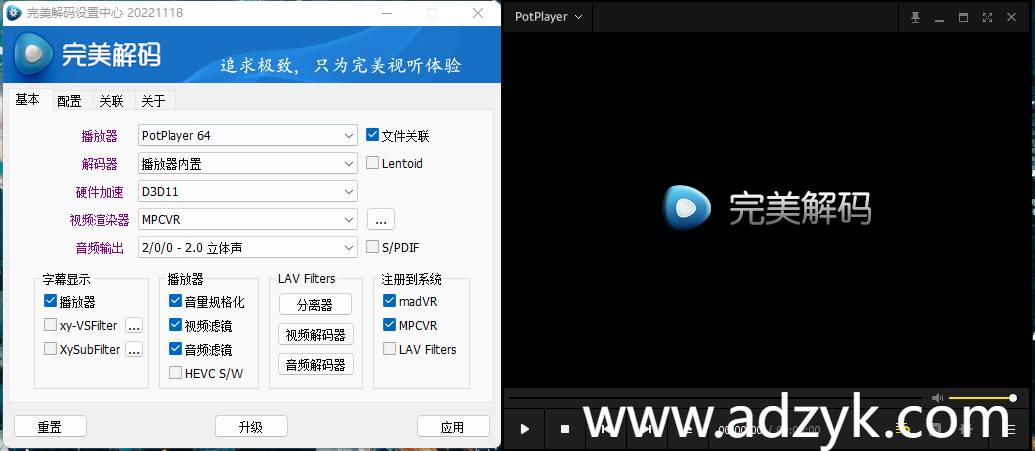1035x451 pixels.
Task: Open the 硬件加速 dropdown showing D3D11
Action: tap(248, 191)
